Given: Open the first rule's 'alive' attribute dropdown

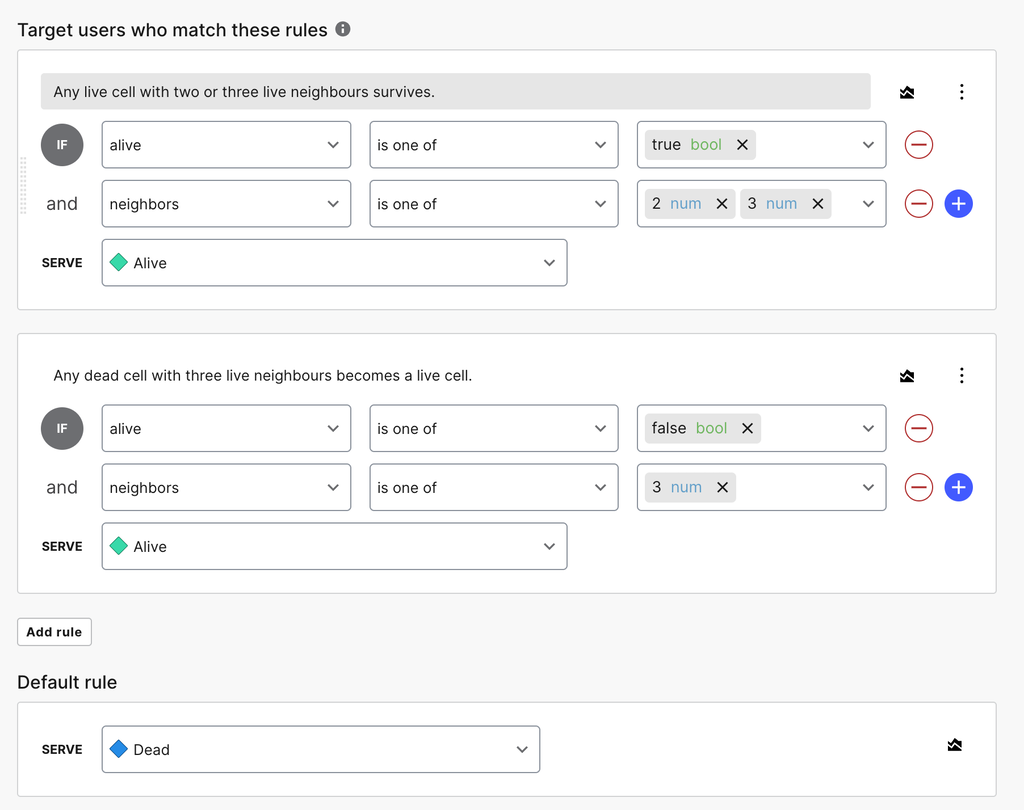Looking at the screenshot, I should click(x=226, y=145).
